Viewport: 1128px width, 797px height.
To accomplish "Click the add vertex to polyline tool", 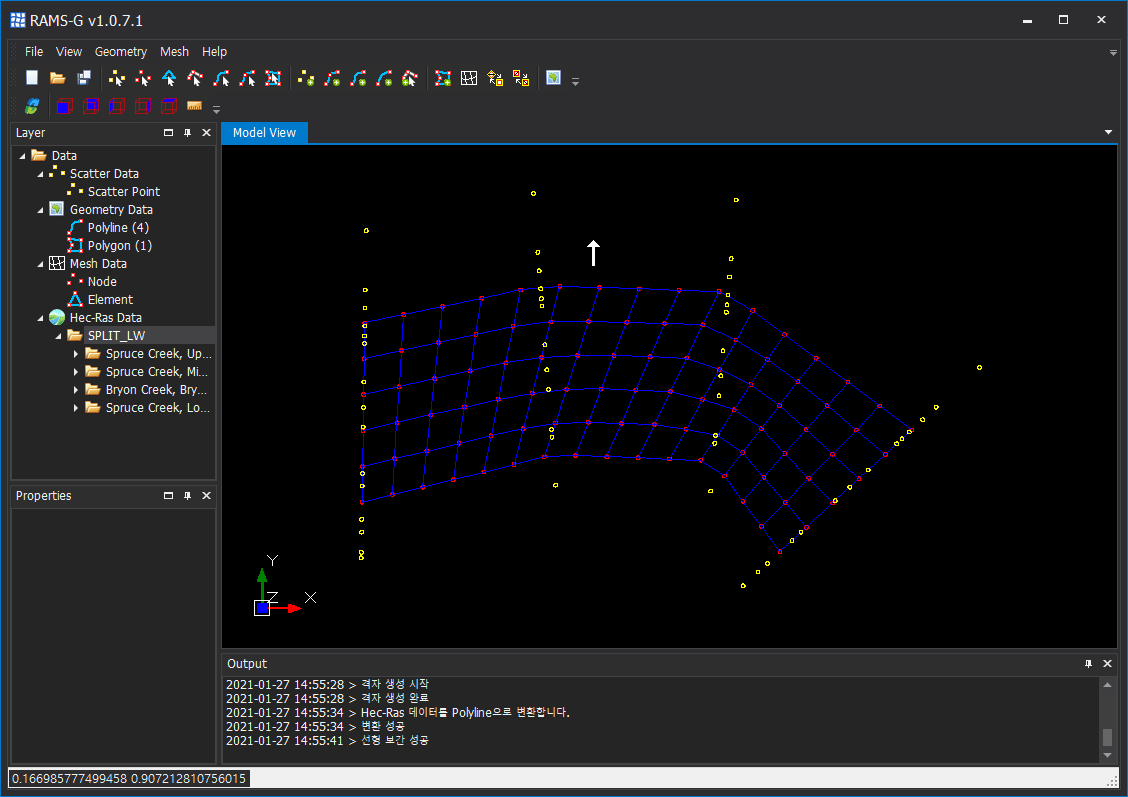I will tap(410, 78).
